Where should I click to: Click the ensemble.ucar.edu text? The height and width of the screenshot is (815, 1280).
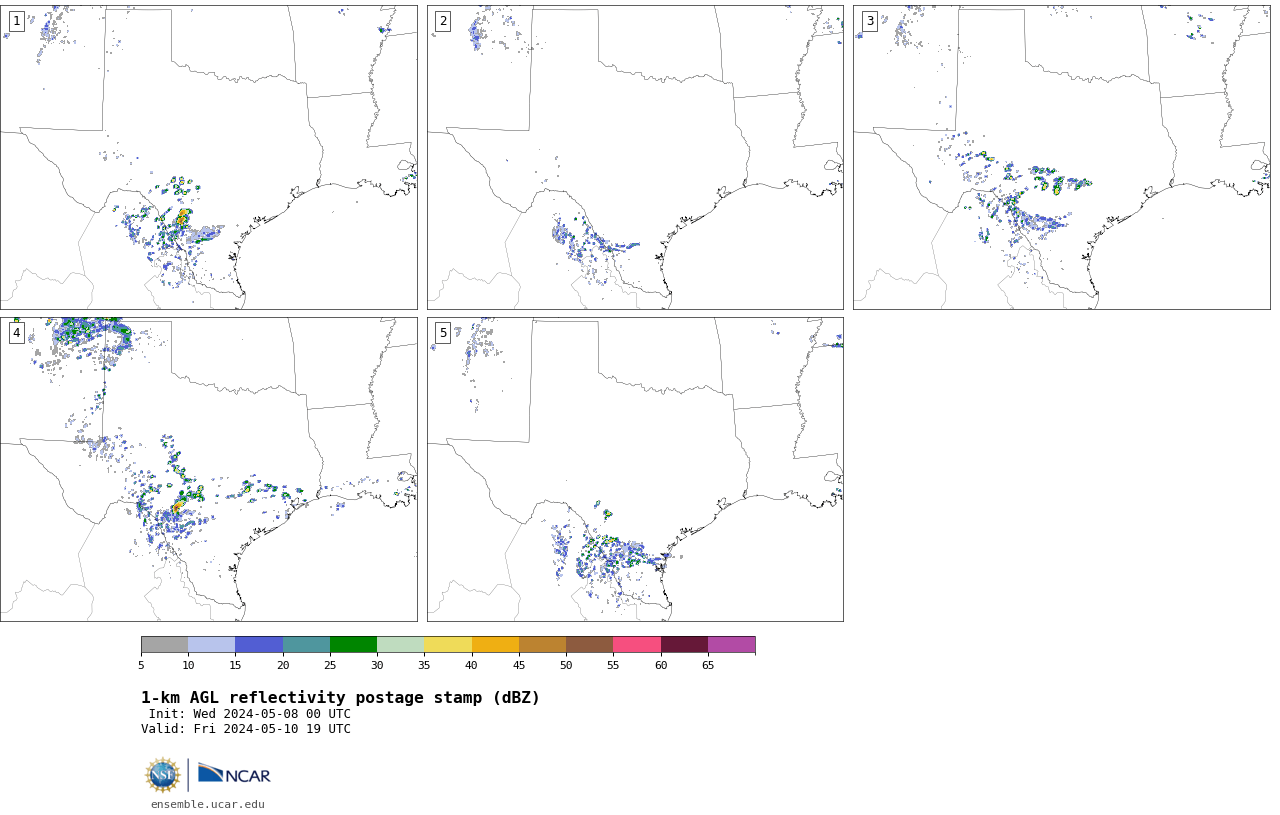coord(208,804)
